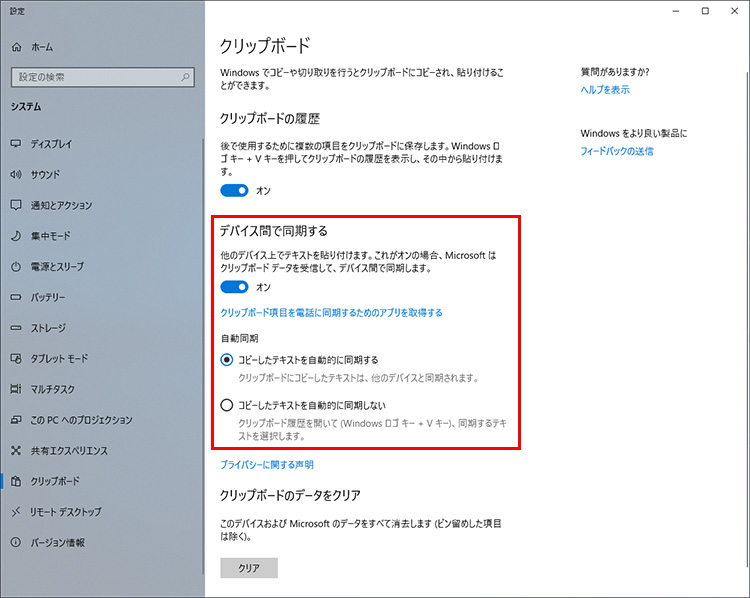Open Power and Sleep icon
Image resolution: width=750 pixels, height=598 pixels.
click(x=16, y=267)
